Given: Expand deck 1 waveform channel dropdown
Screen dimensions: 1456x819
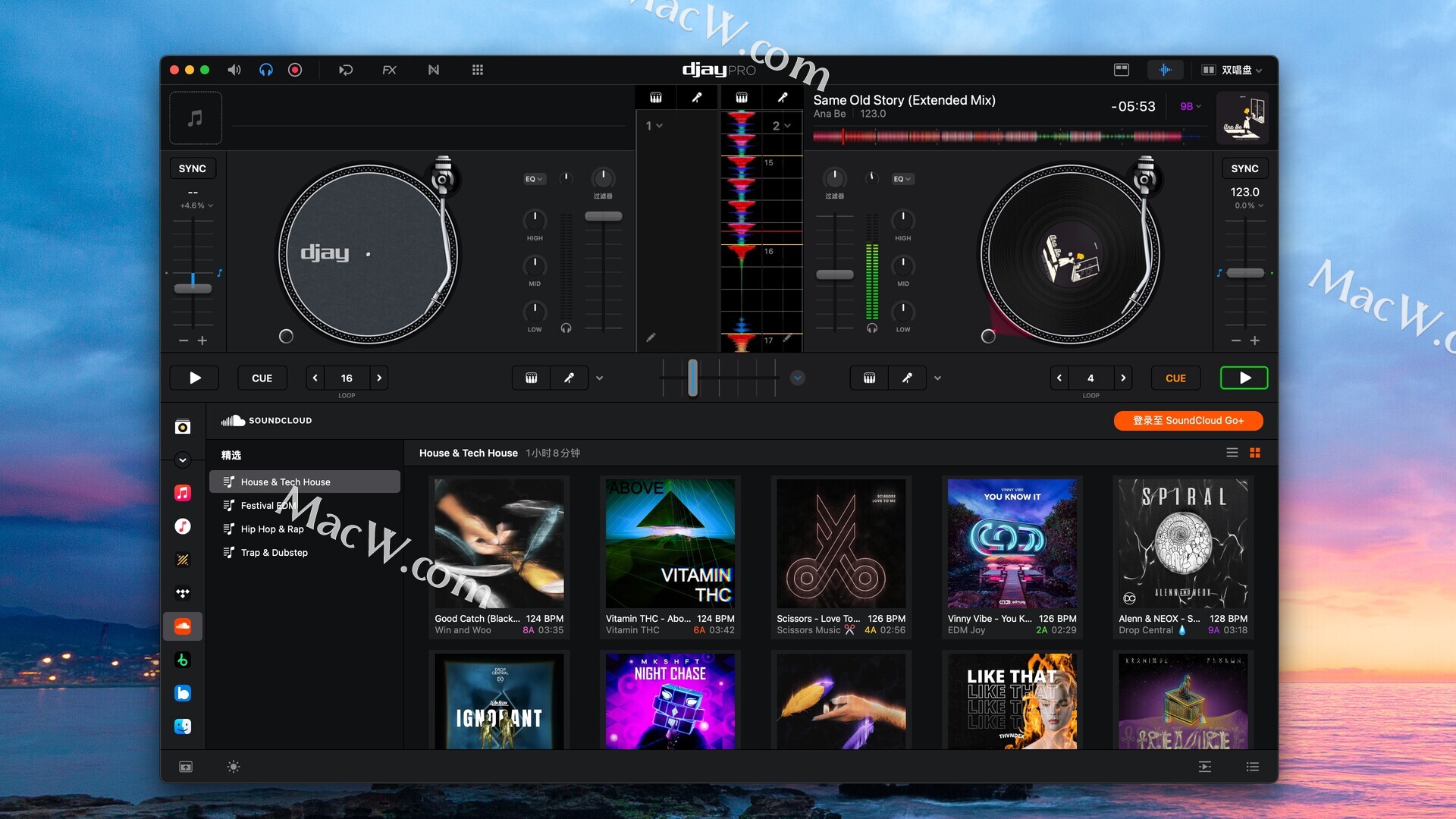Looking at the screenshot, I should (x=654, y=126).
